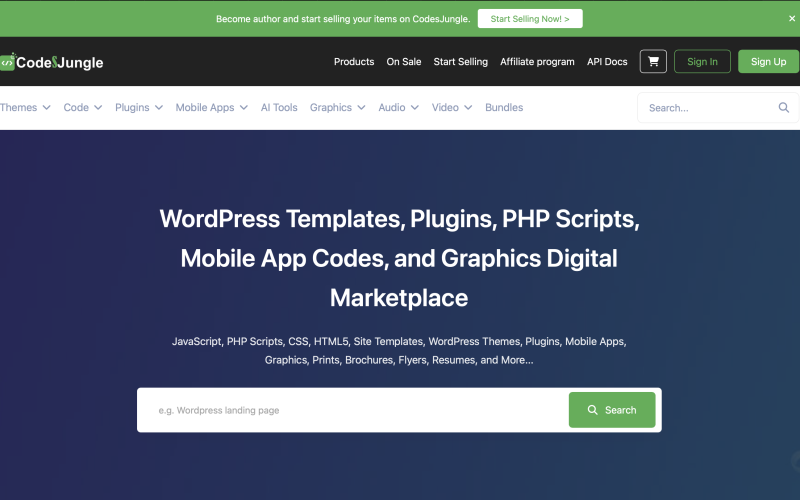Click the Sign Up button
The width and height of the screenshot is (800, 500).
[768, 62]
